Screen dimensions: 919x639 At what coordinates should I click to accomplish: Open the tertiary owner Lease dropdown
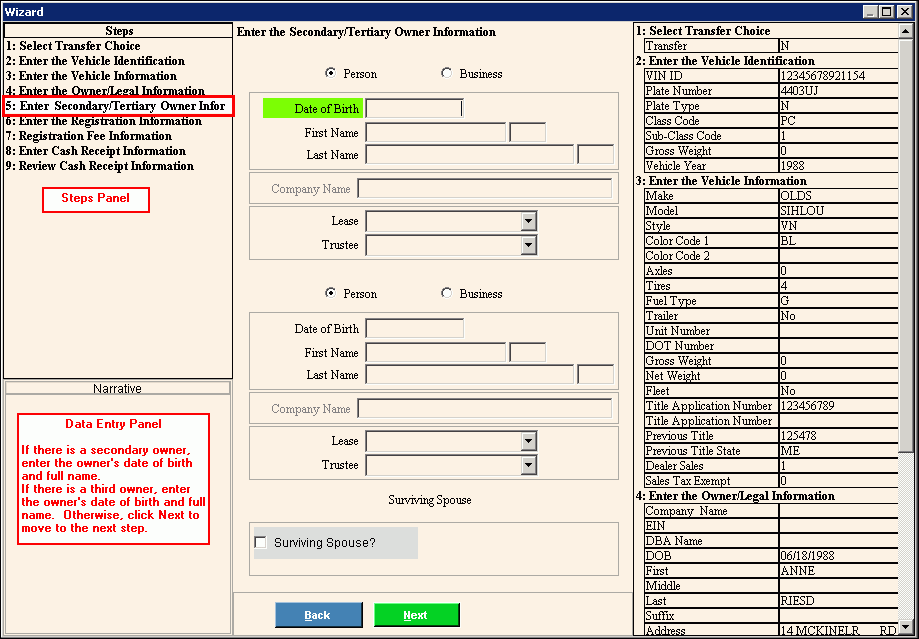click(x=528, y=442)
